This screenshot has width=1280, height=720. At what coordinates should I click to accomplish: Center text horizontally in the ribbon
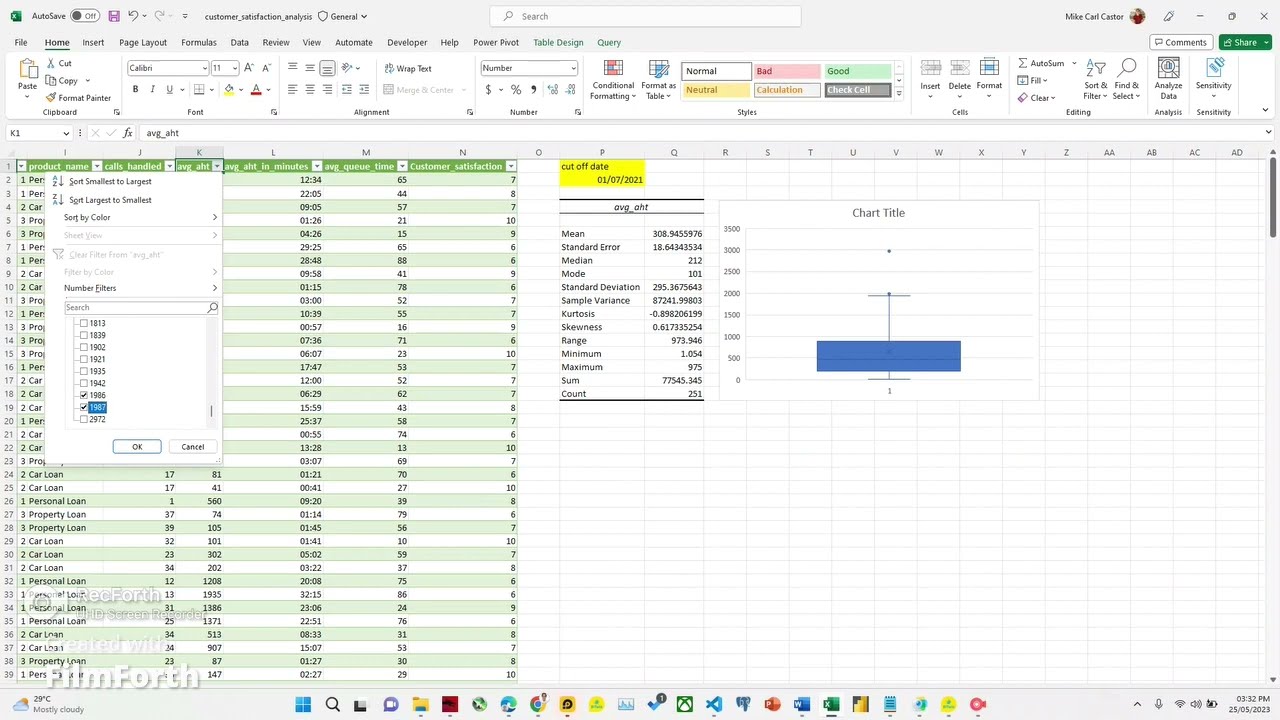click(x=310, y=90)
